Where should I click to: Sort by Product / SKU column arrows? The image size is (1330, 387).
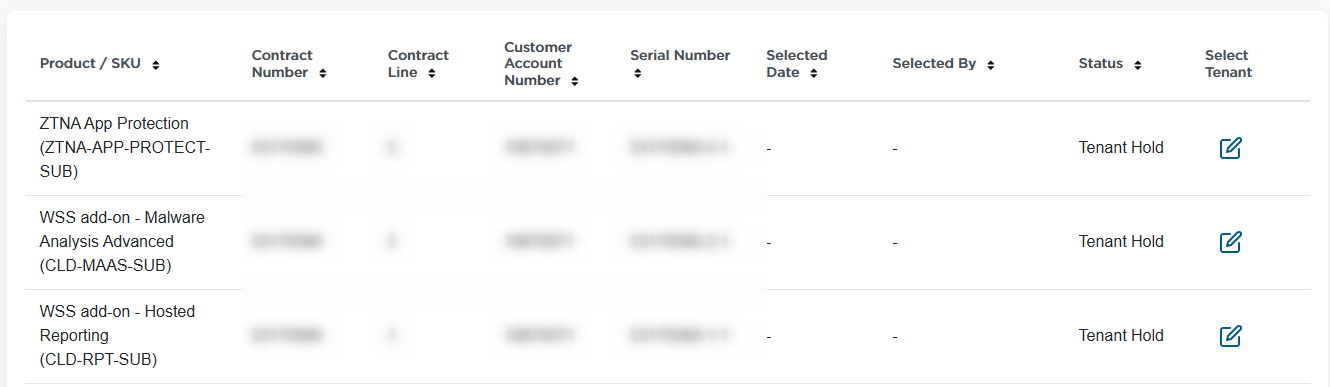click(x=156, y=65)
